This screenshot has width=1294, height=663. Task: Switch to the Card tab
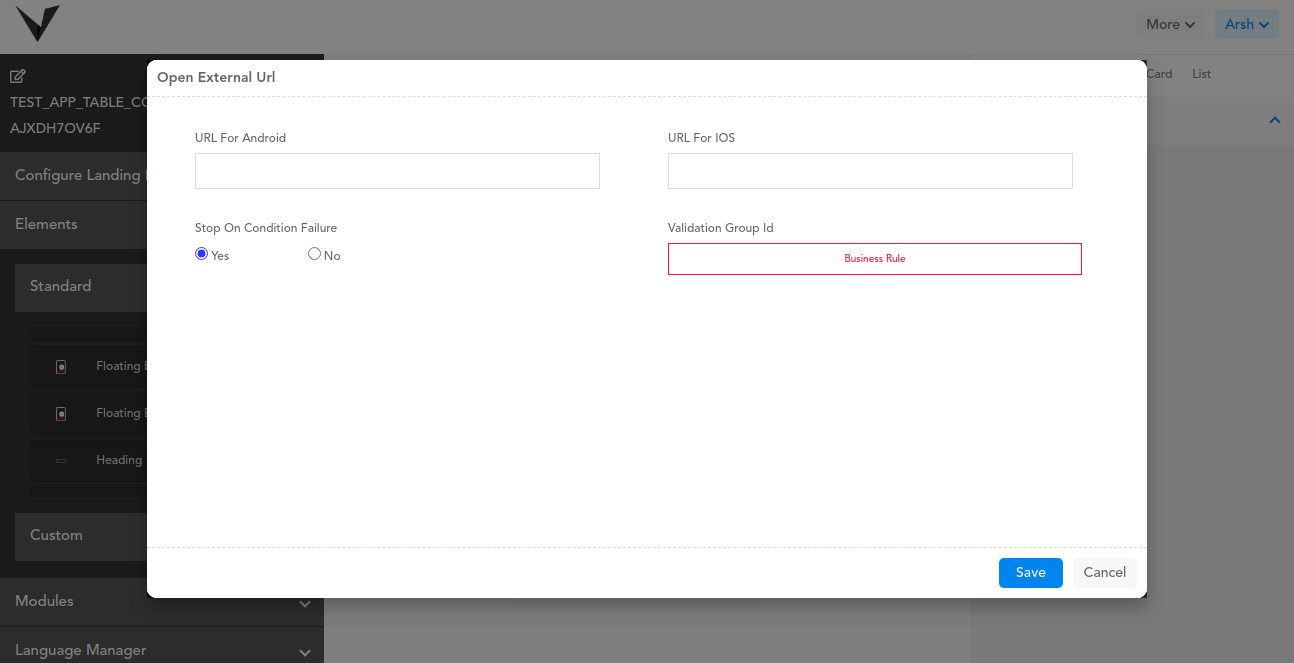pos(1159,74)
